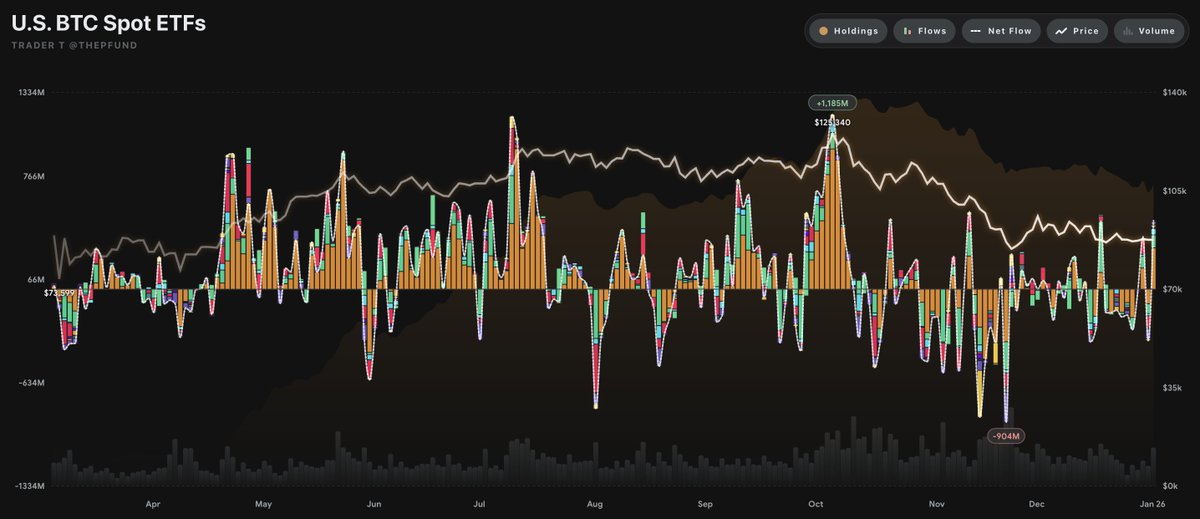Select the -904M peak outflow label
Screen dimensions: 1200x519
(1003, 436)
